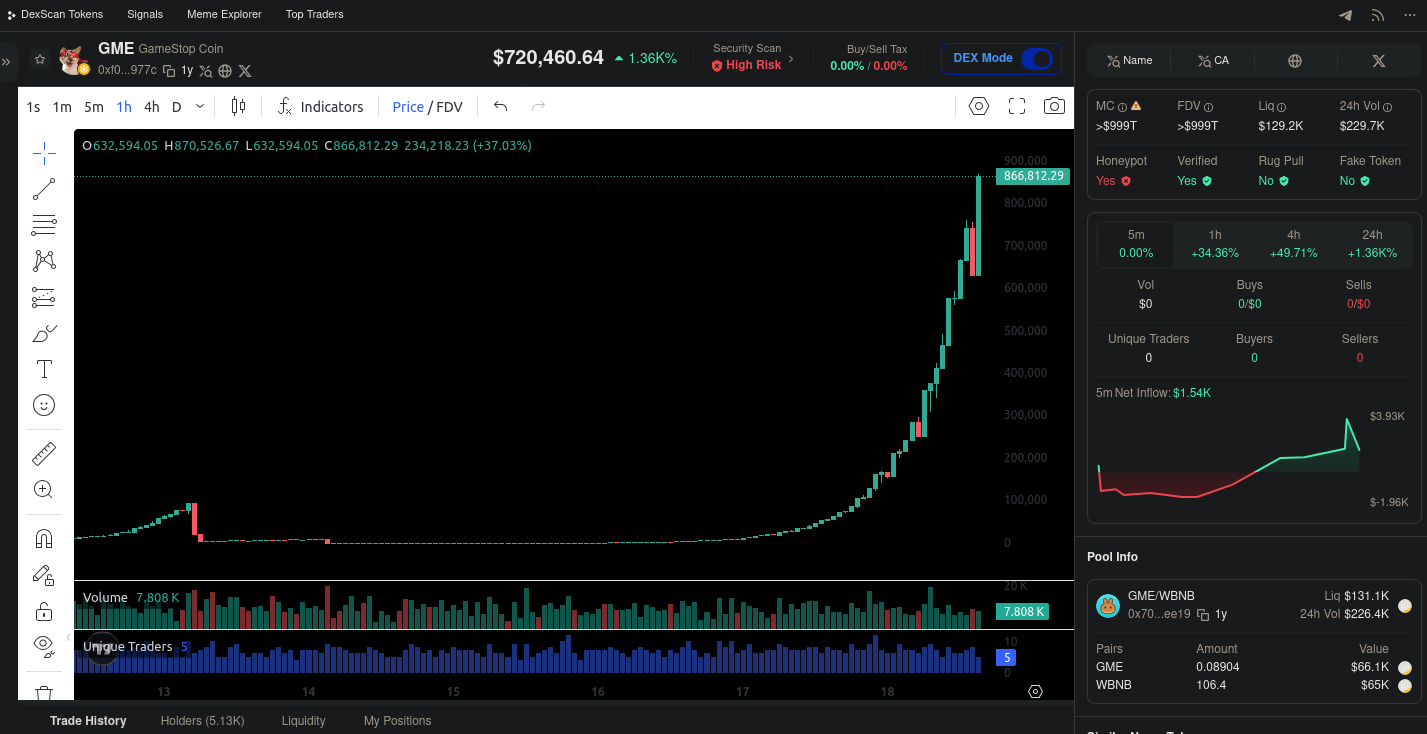Screen dimensions: 1427x734
Task: Select the brush drawing tool
Action: (44, 333)
